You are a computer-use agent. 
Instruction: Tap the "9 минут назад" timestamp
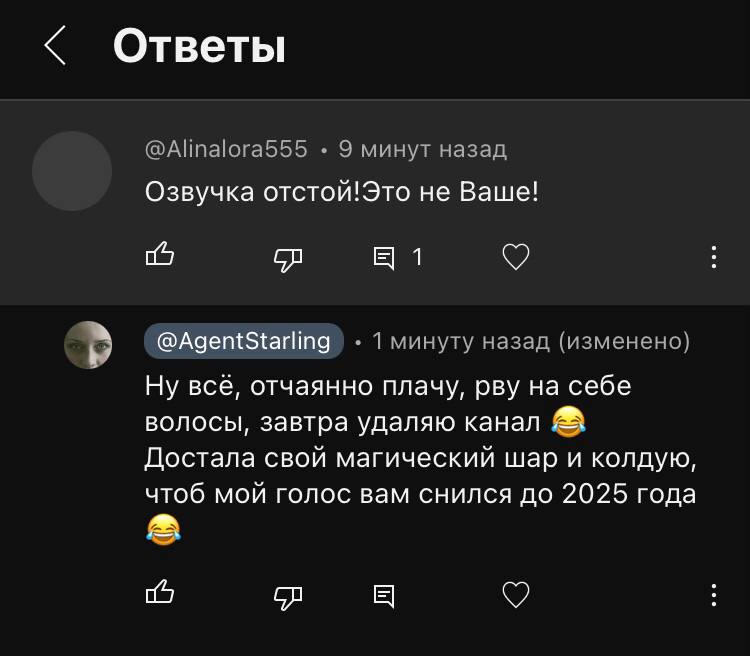[422, 149]
